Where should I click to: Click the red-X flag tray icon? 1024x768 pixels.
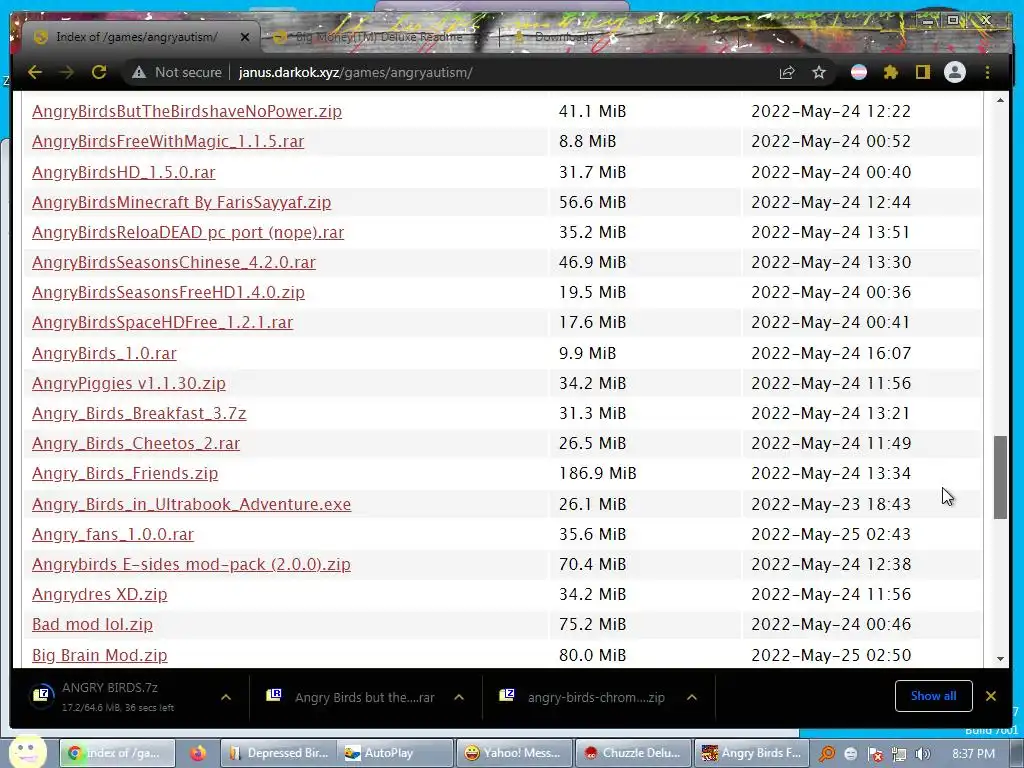pos(875,754)
